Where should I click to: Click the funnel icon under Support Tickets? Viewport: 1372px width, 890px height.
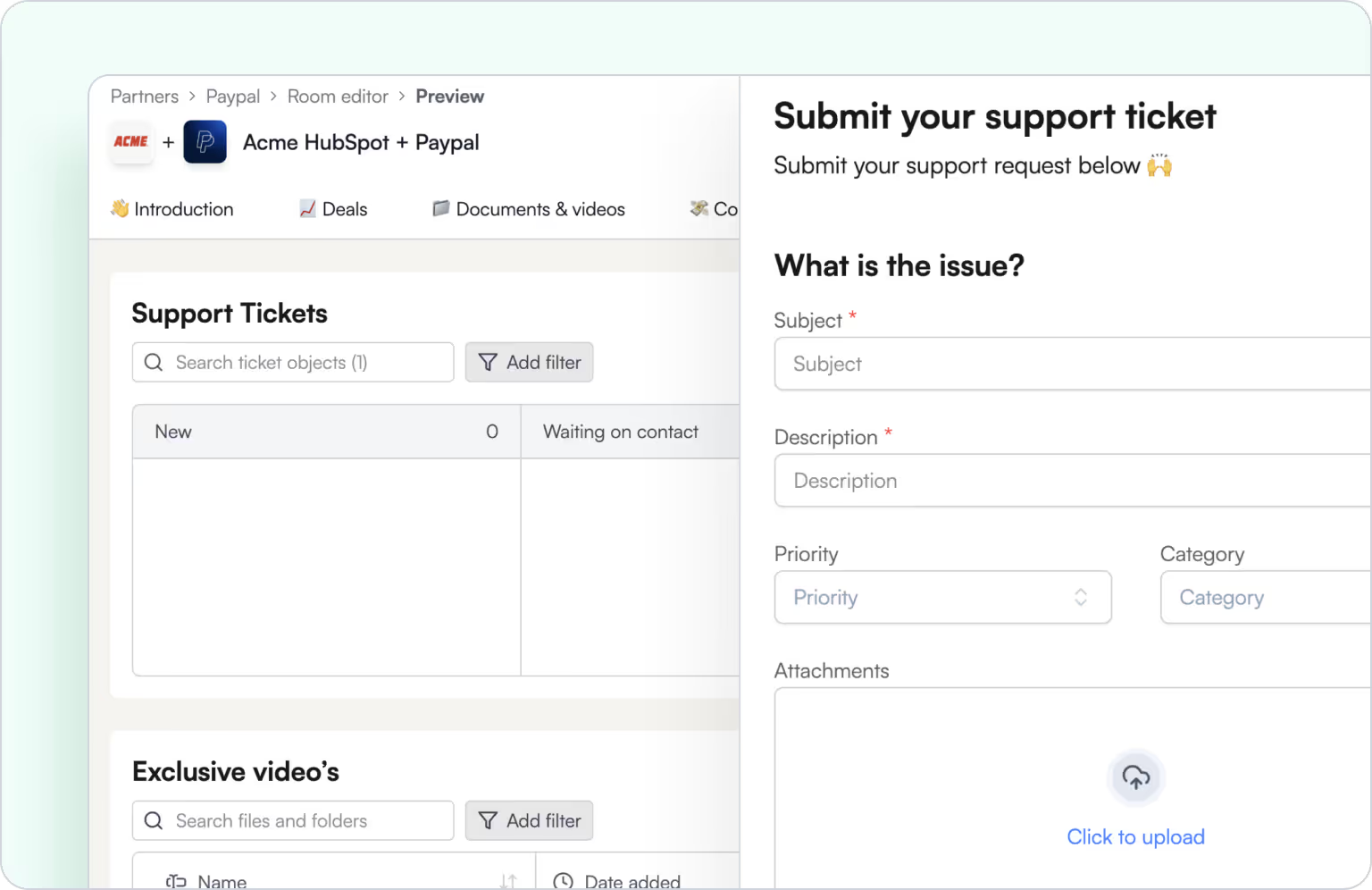click(488, 363)
